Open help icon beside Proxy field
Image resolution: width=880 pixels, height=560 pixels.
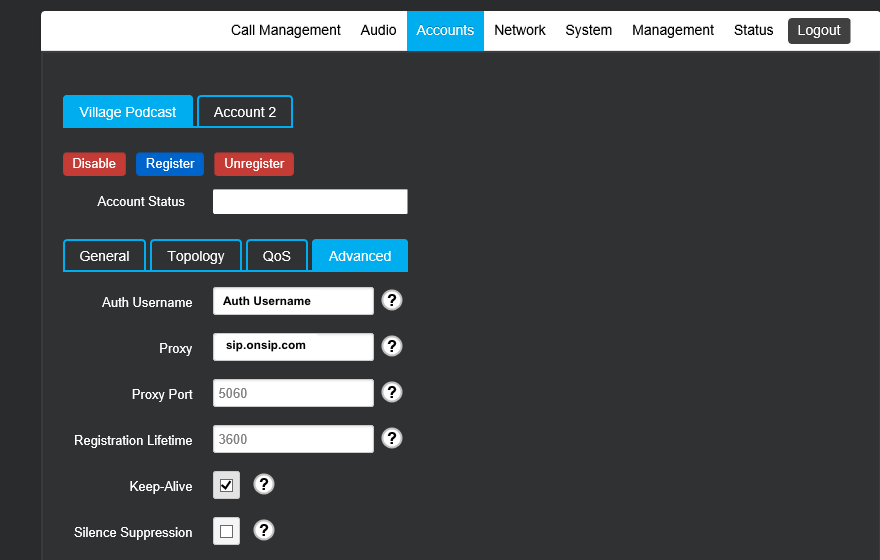[x=392, y=346]
